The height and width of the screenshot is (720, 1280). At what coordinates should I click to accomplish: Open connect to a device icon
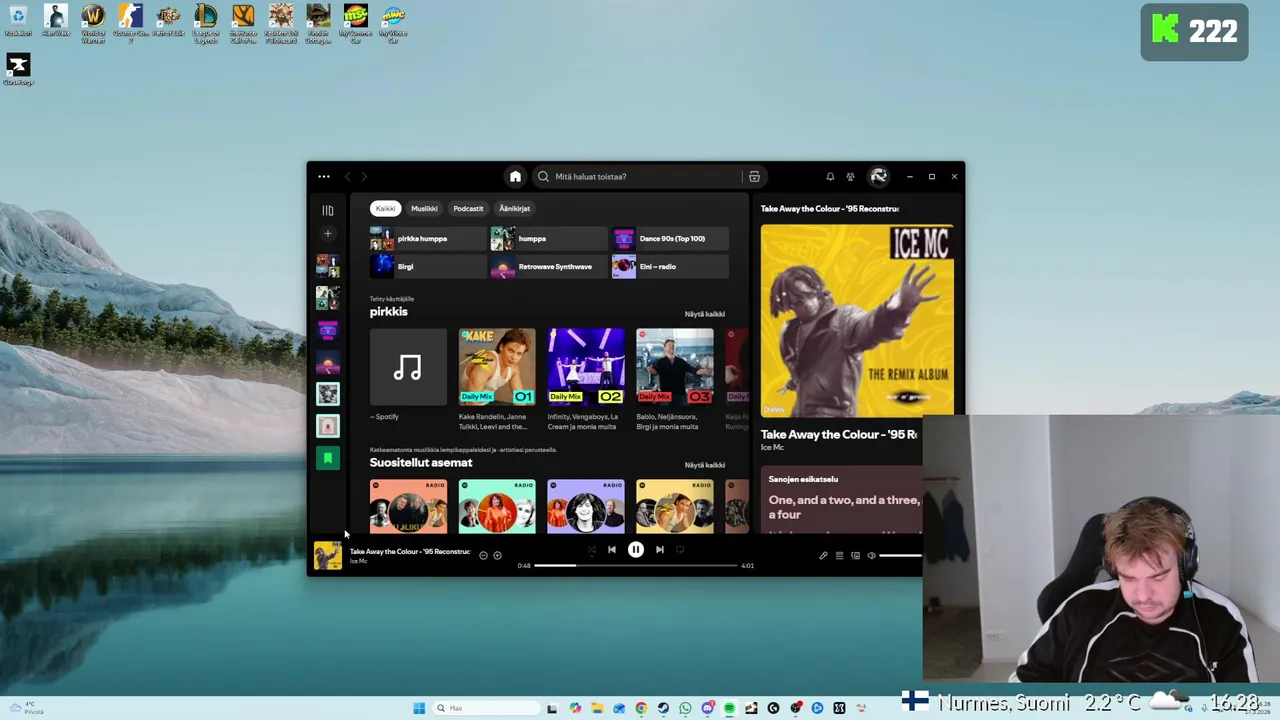point(855,555)
